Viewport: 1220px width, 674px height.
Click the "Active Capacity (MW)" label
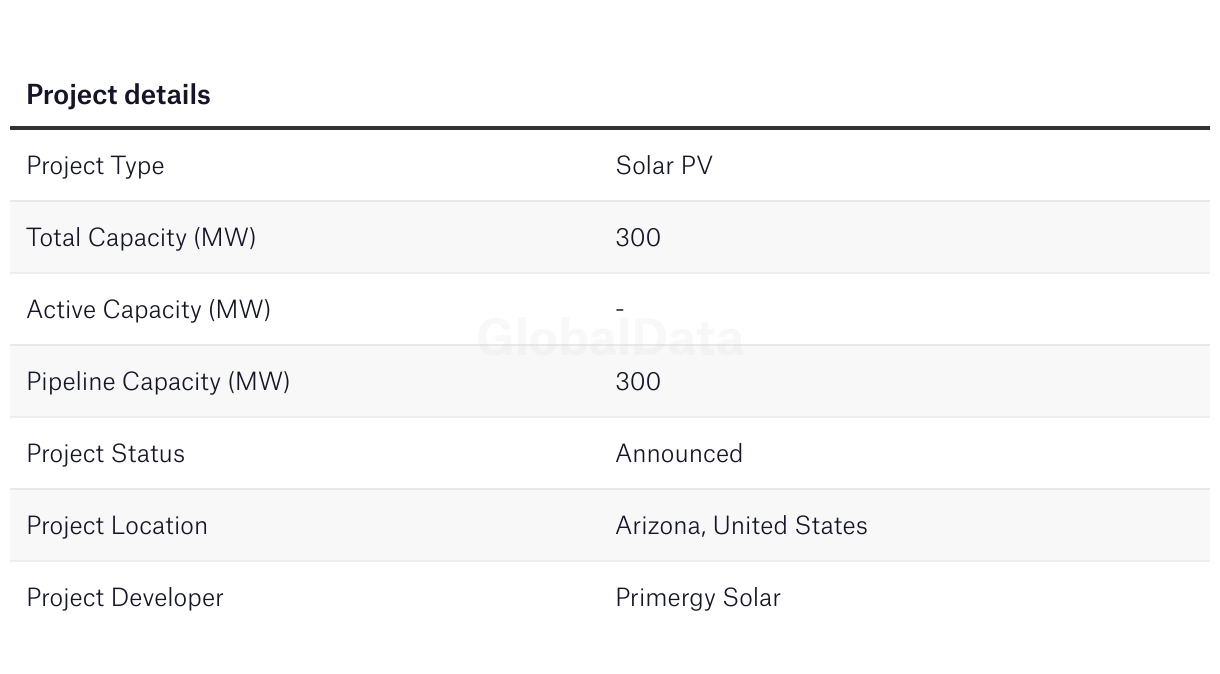[x=148, y=310]
